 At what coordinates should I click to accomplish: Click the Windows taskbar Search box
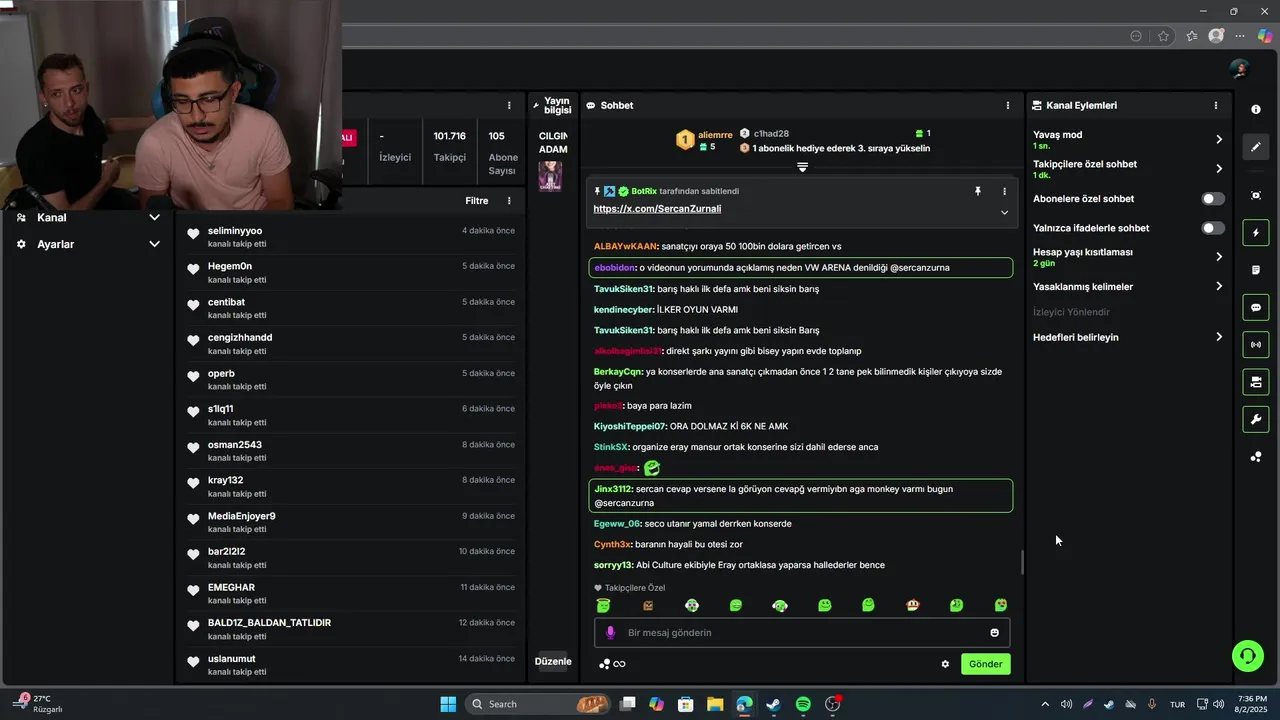(538, 704)
